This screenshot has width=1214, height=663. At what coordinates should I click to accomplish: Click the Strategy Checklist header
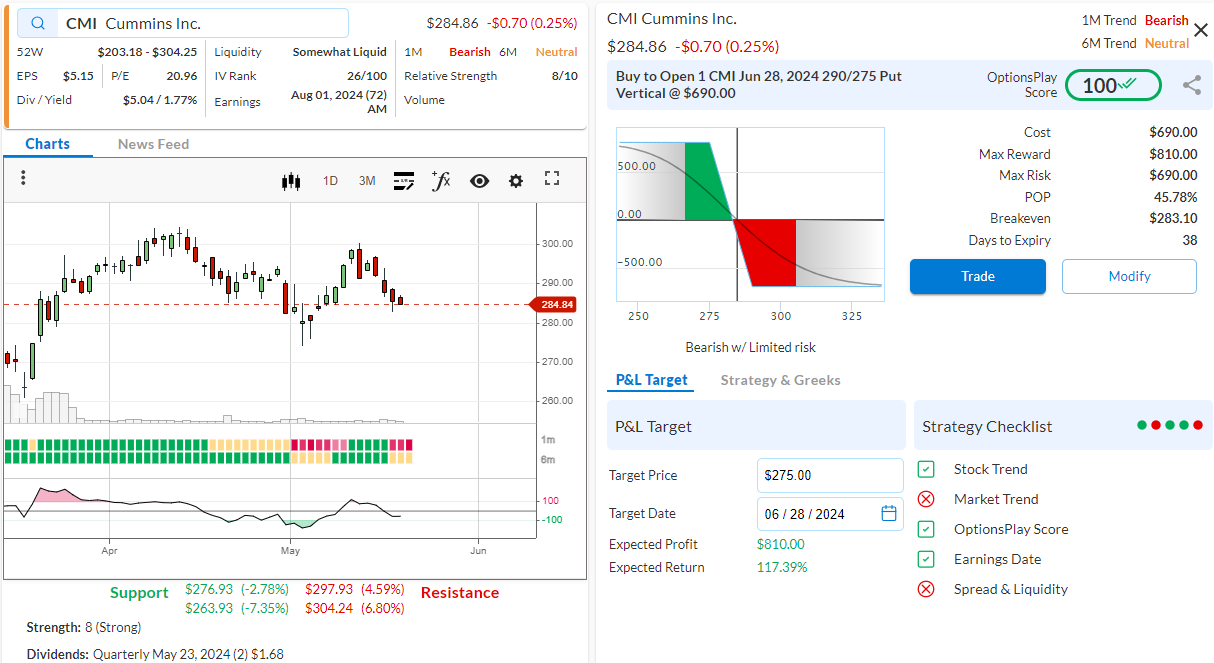pos(1062,426)
